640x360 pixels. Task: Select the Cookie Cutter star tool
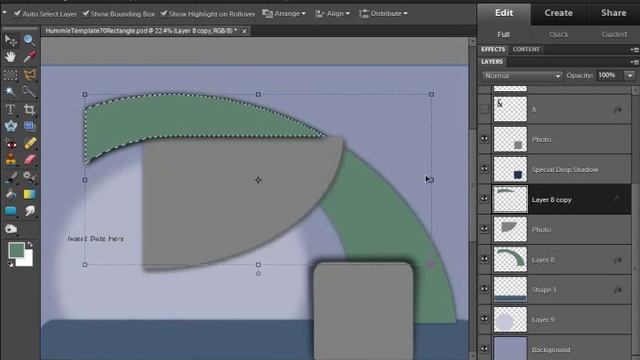click(11, 126)
